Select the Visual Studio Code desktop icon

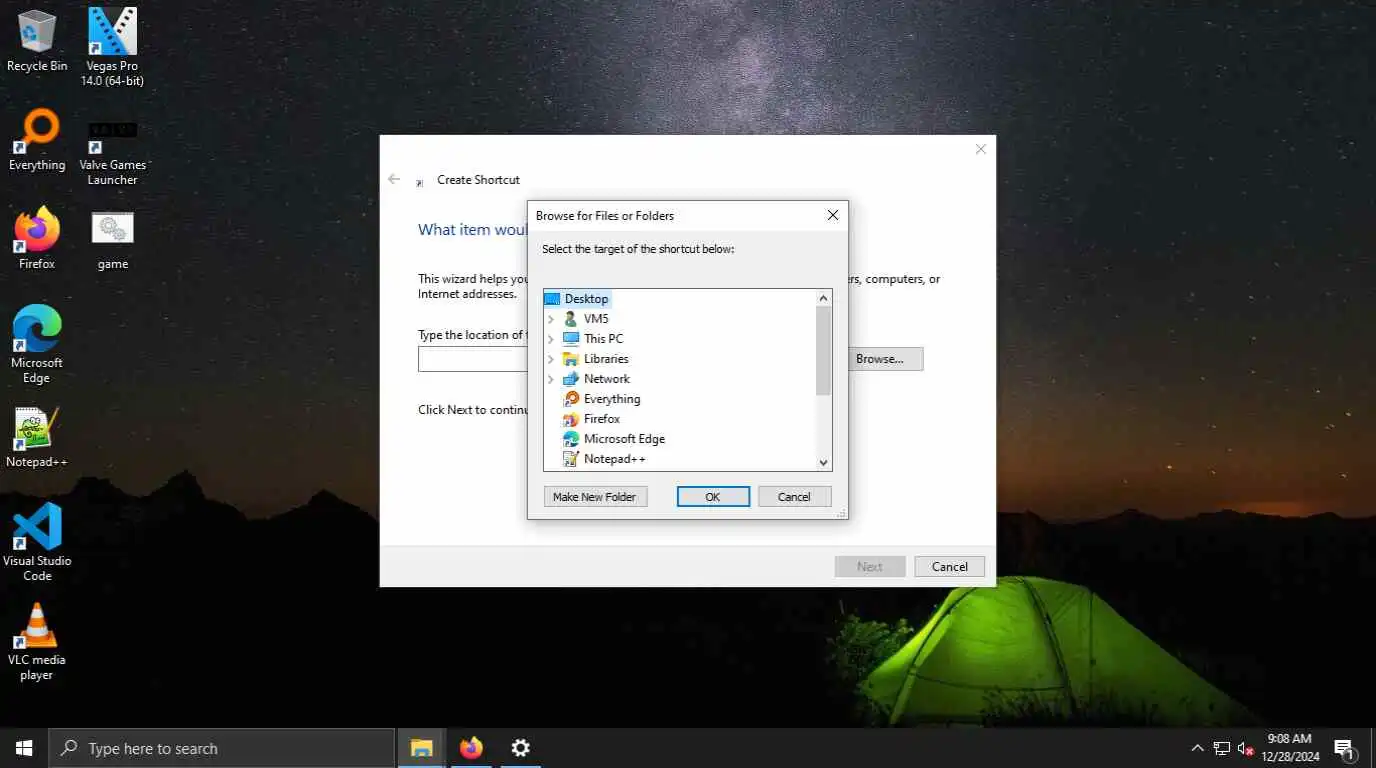coord(37,542)
